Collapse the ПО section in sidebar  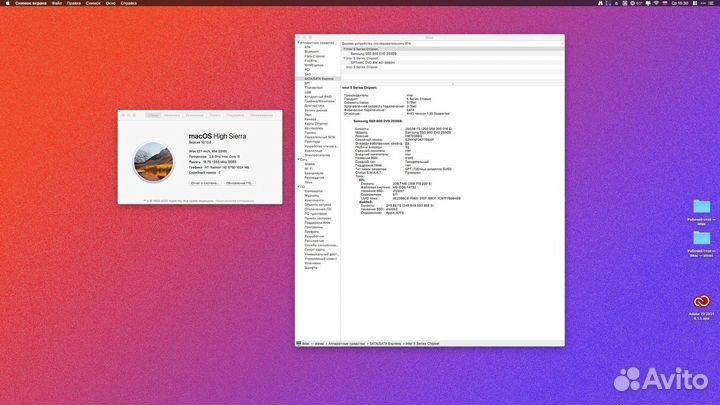tap(298, 186)
